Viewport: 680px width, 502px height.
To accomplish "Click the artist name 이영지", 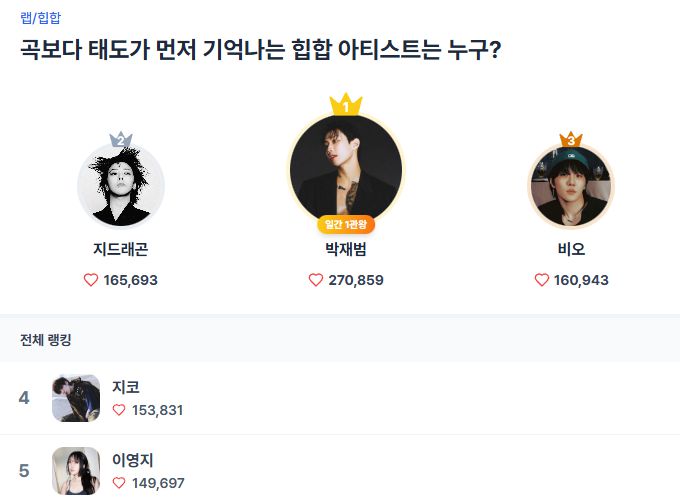I will click(x=133, y=460).
